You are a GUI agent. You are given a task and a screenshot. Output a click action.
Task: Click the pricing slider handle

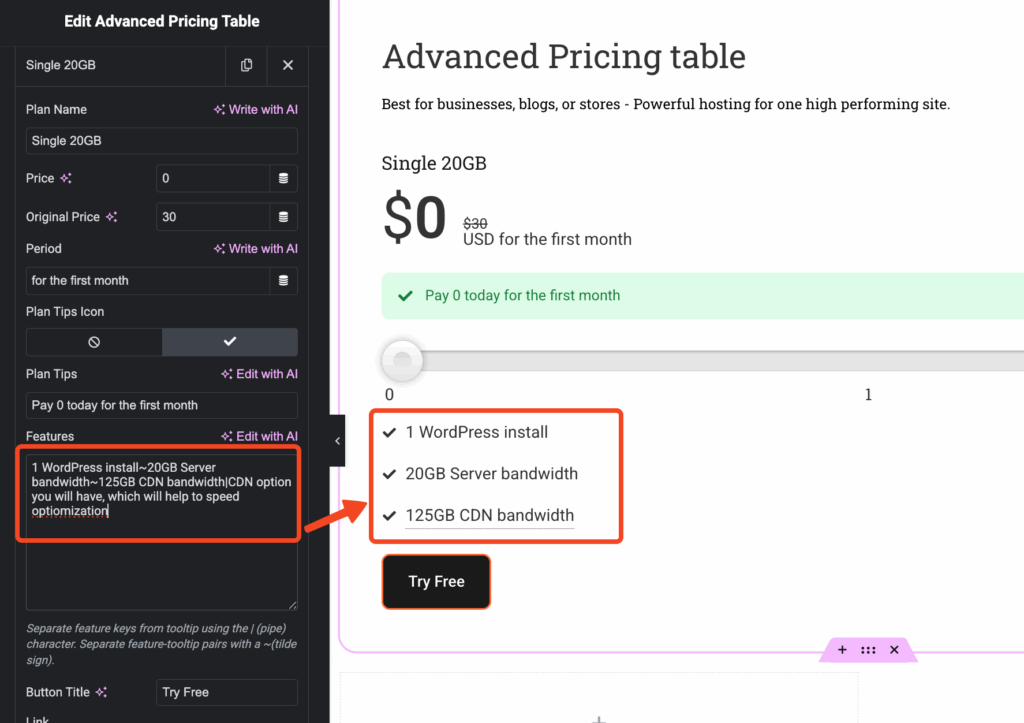click(x=402, y=360)
